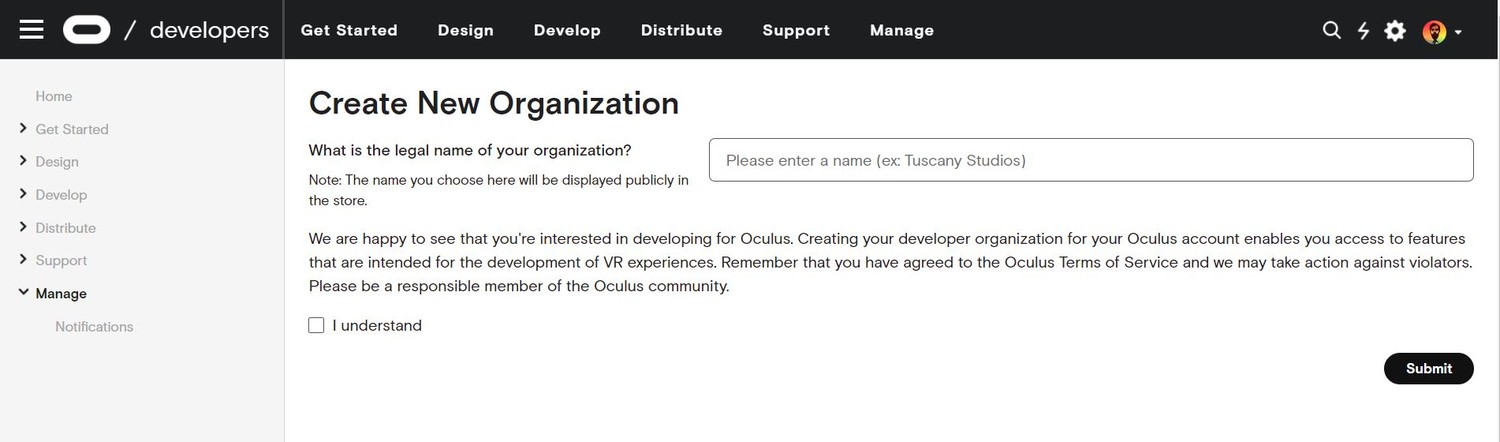Viewport: 1500px width, 442px height.
Task: Click the lightning bolt icon
Action: tap(1363, 31)
